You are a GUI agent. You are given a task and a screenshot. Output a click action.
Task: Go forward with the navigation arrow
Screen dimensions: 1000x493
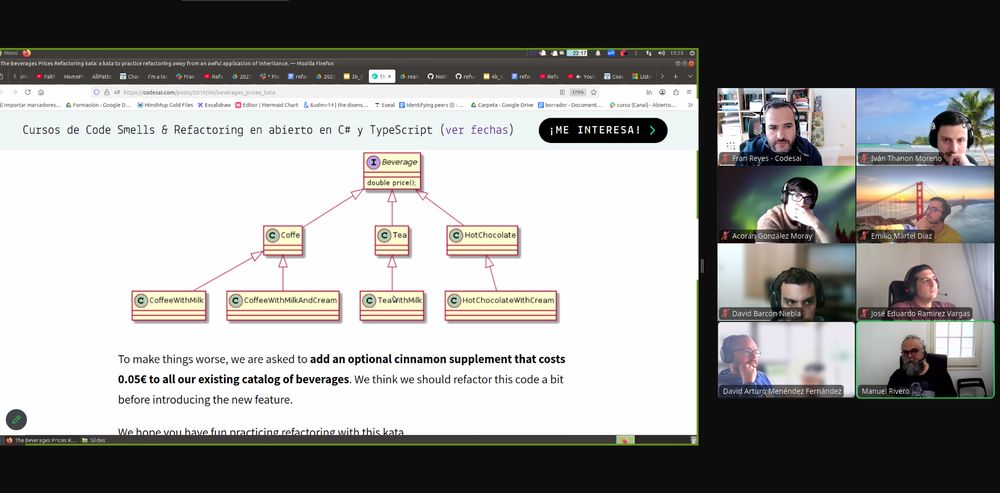tap(15, 92)
